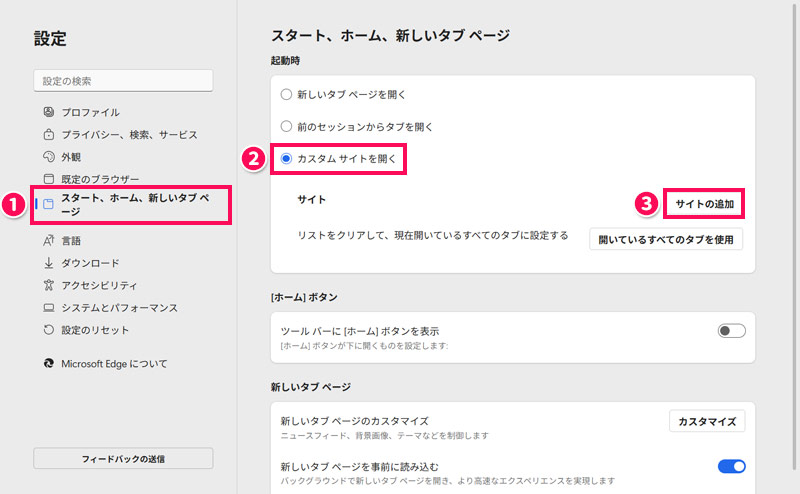Click the サイト label in startup card
The width and height of the screenshot is (800, 494).
311,200
